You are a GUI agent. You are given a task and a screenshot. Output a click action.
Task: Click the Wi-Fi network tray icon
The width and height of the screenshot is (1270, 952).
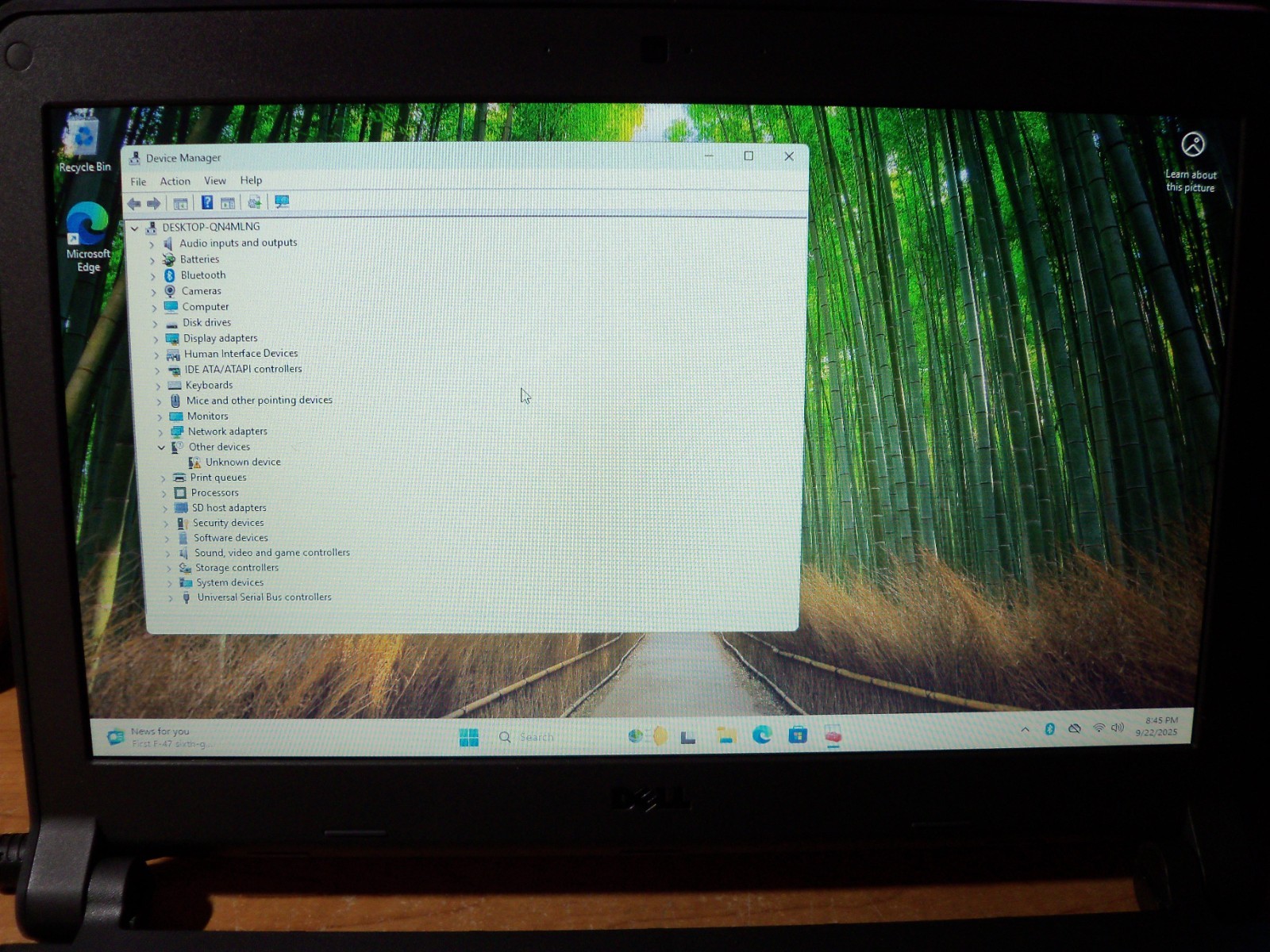tap(1099, 727)
